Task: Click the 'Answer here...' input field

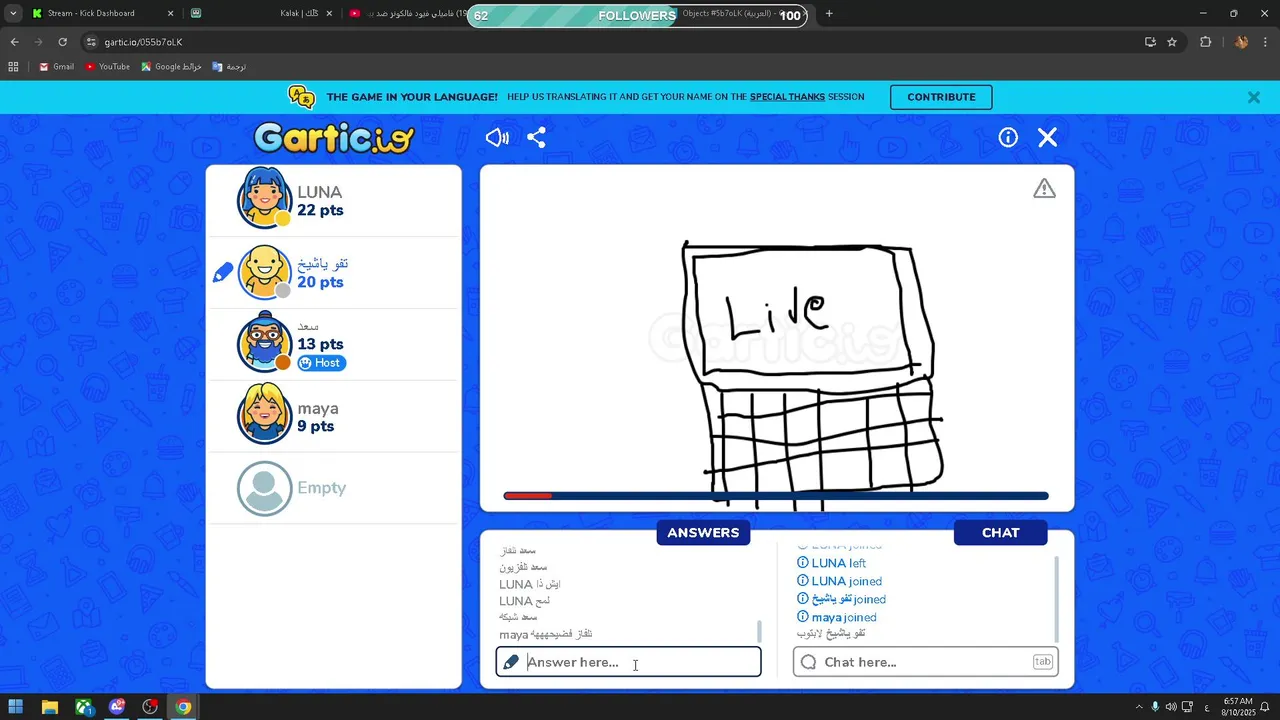Action: [x=628, y=662]
